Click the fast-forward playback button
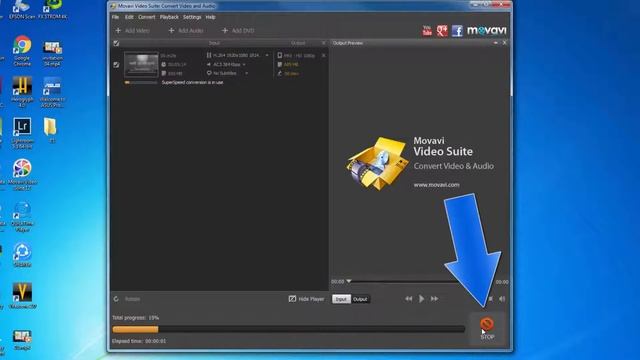The height and width of the screenshot is (360, 640). [x=434, y=299]
